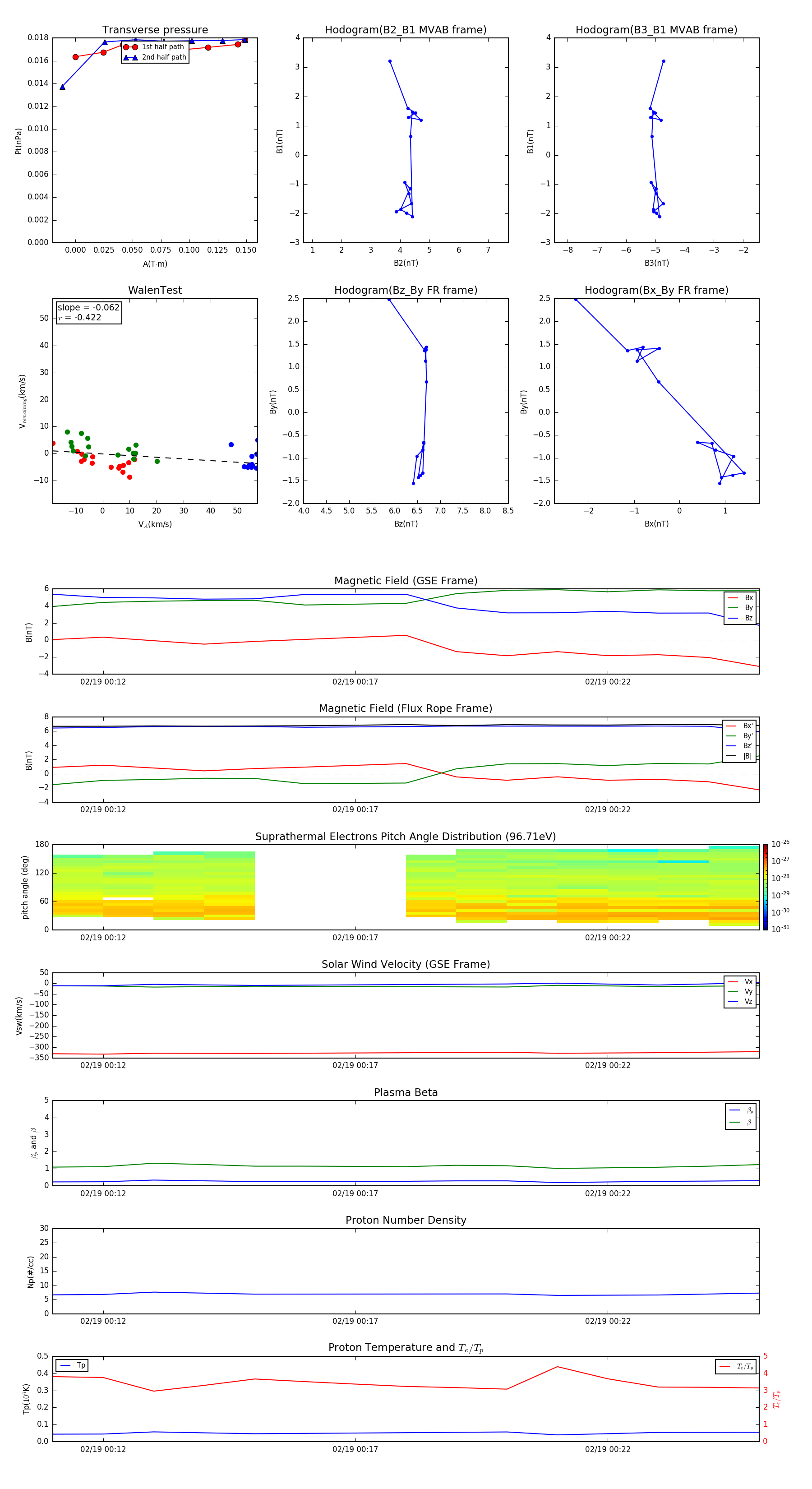Click the 'Plasma Beta' plot title

(406, 1092)
